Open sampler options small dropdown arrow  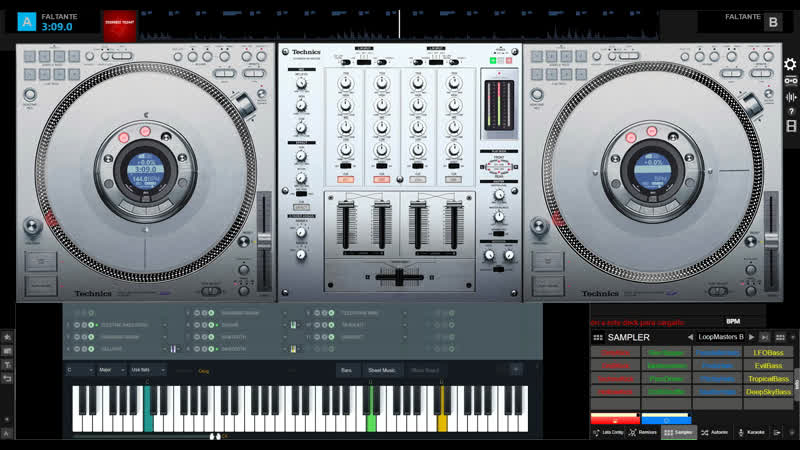[792, 337]
